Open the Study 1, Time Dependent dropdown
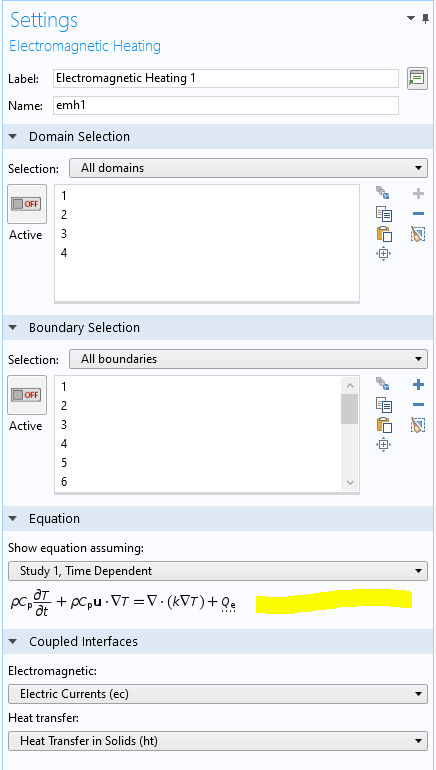 pyautogui.click(x=218, y=571)
